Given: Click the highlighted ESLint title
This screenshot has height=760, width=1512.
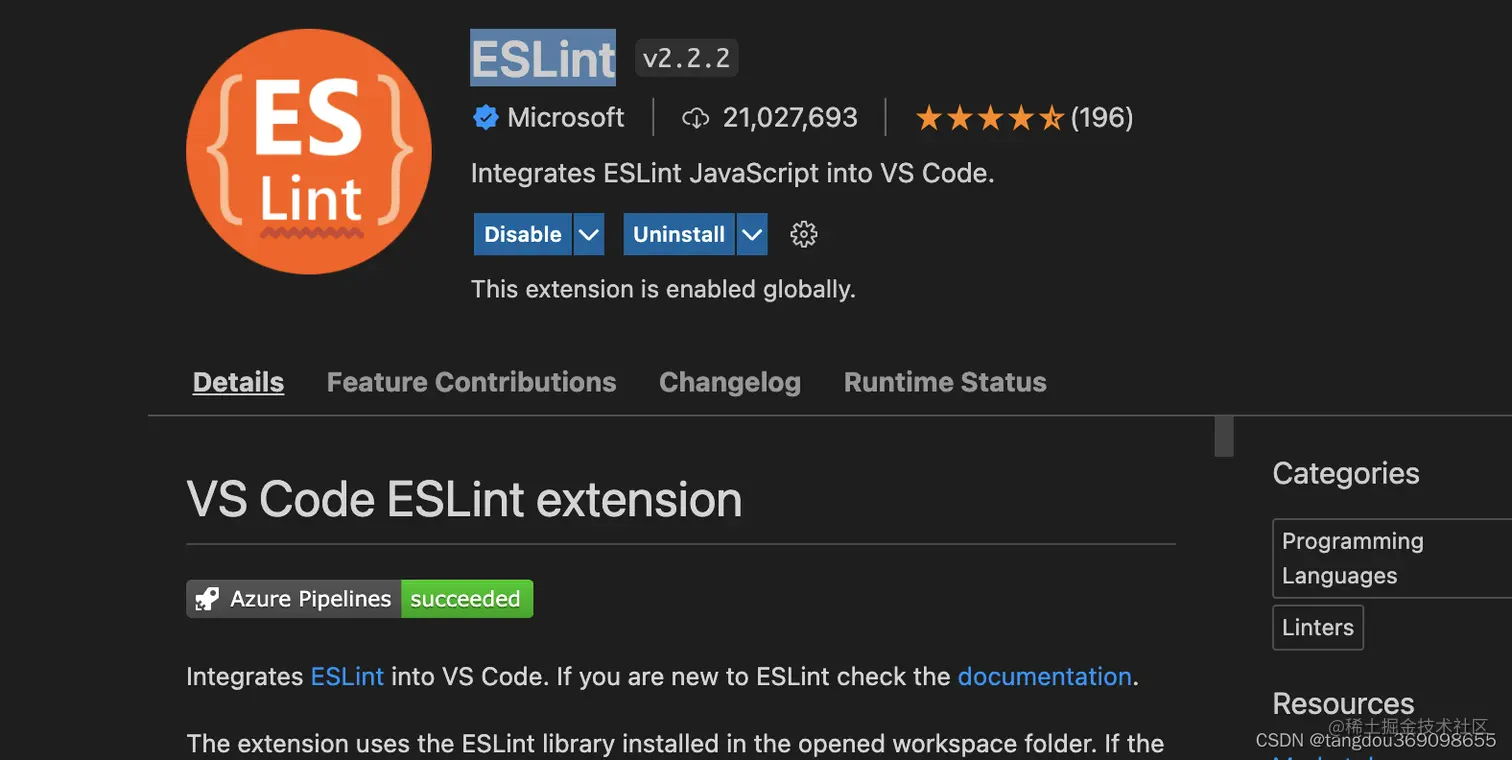Looking at the screenshot, I should [x=543, y=58].
